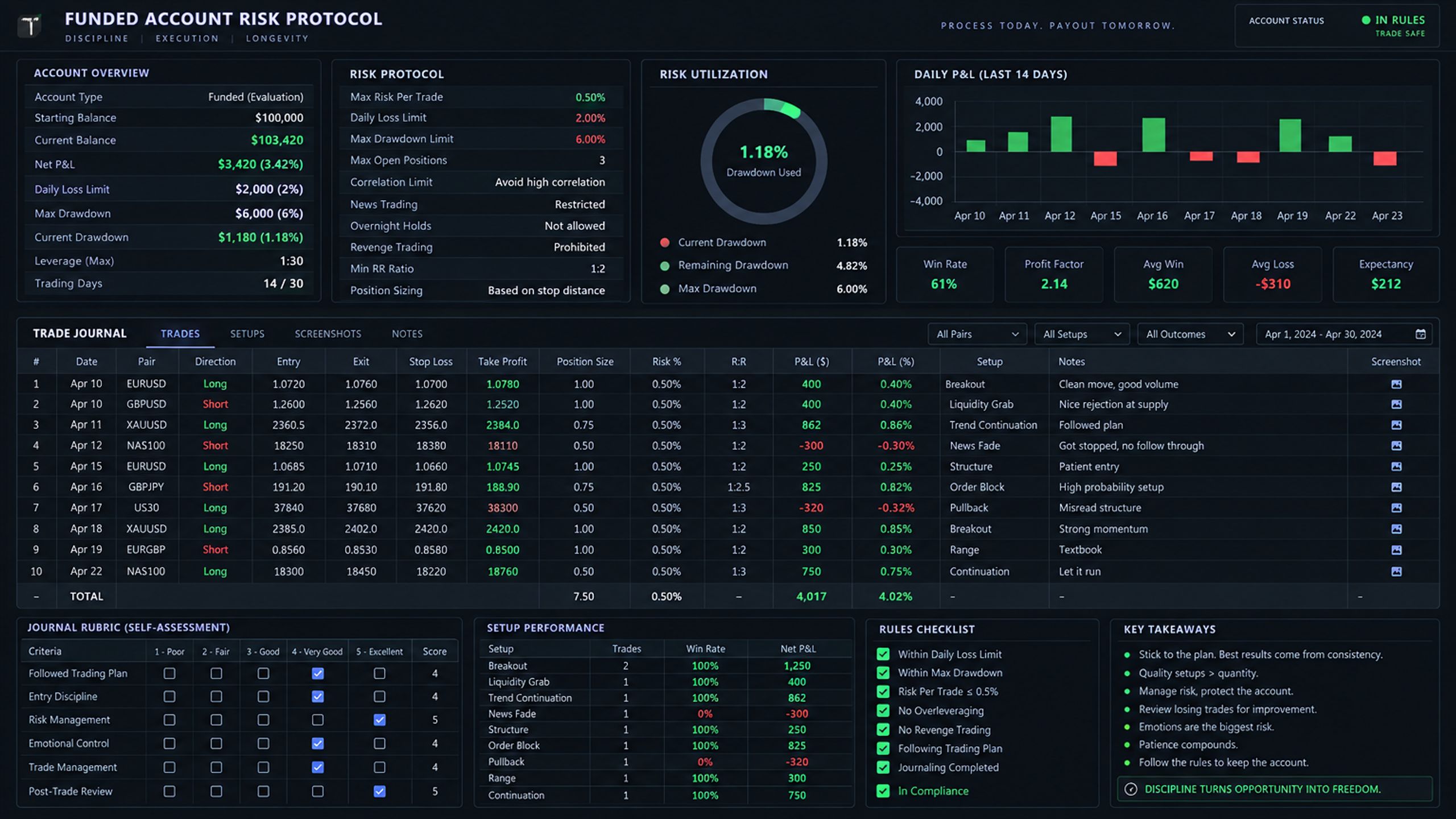Uncheck 4-Very Good for Entry Discipline
1456x819 pixels.
(x=318, y=697)
